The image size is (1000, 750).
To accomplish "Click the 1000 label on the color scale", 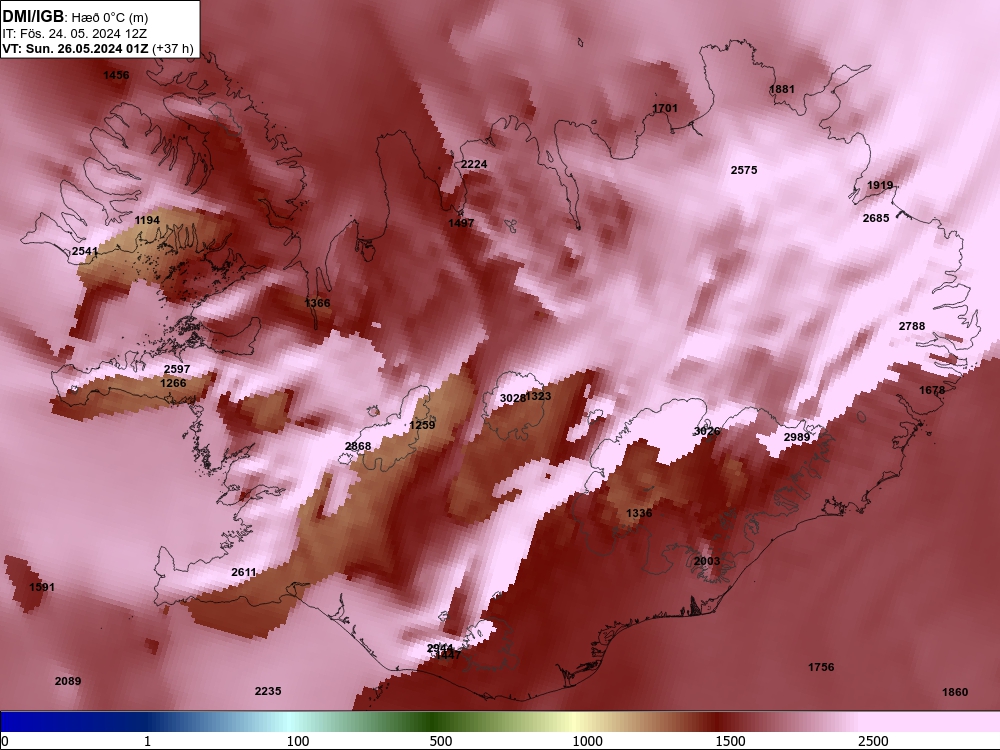I will click(587, 741).
